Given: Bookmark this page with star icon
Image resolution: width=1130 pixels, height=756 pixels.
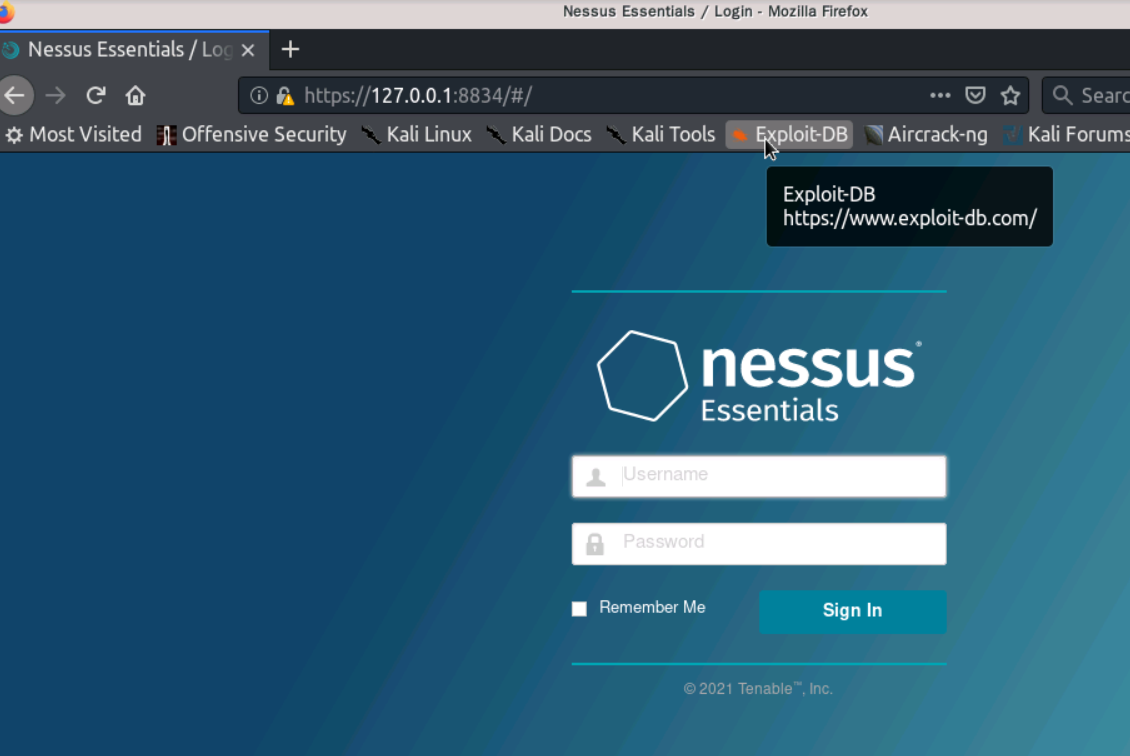Looking at the screenshot, I should click(1010, 95).
